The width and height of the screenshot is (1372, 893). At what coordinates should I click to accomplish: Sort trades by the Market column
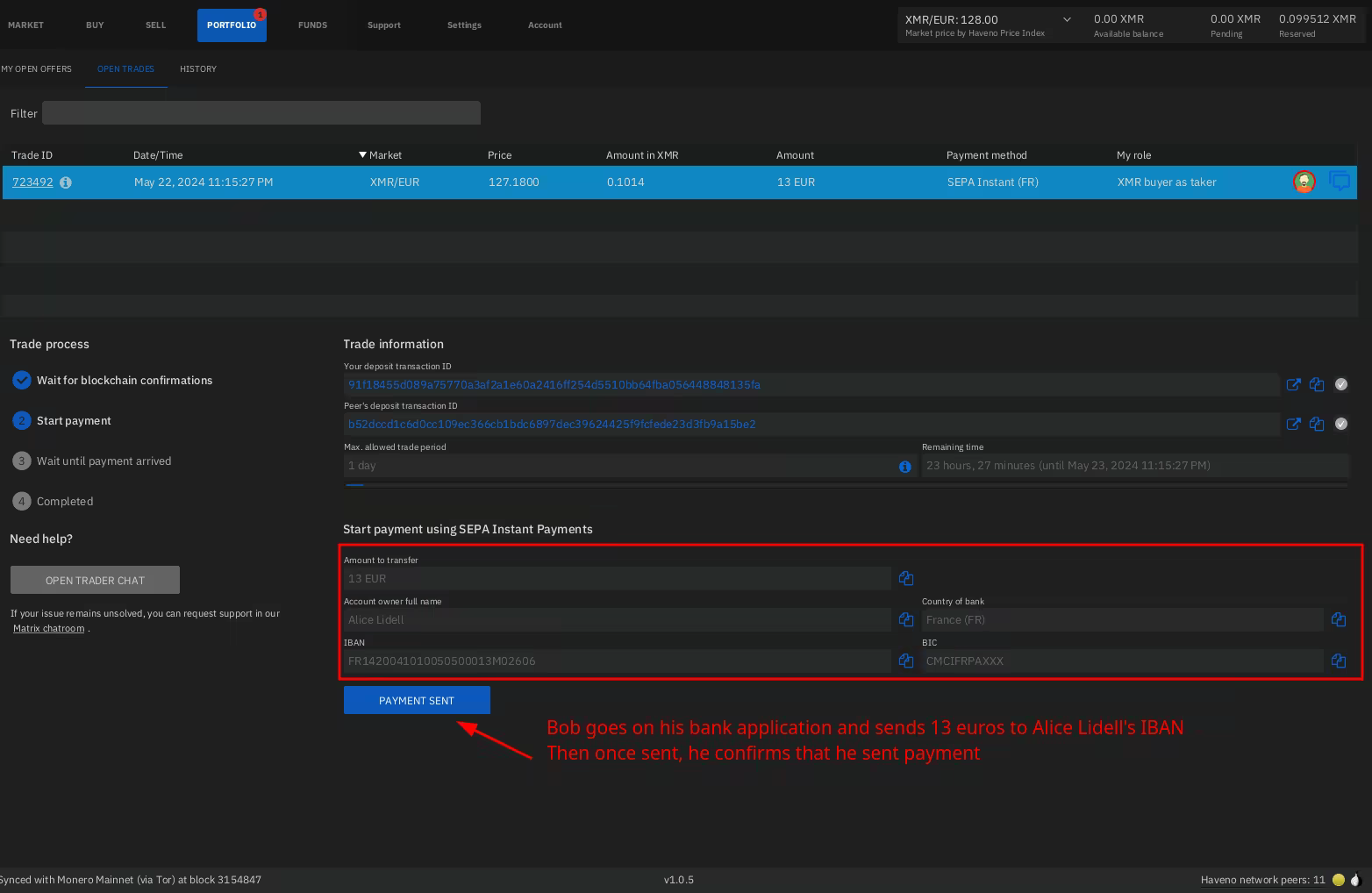coord(384,155)
